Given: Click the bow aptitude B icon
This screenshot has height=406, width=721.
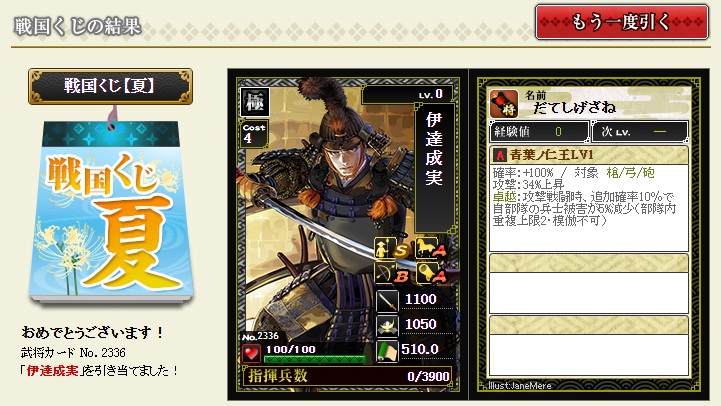Looking at the screenshot, I should pos(391,273).
